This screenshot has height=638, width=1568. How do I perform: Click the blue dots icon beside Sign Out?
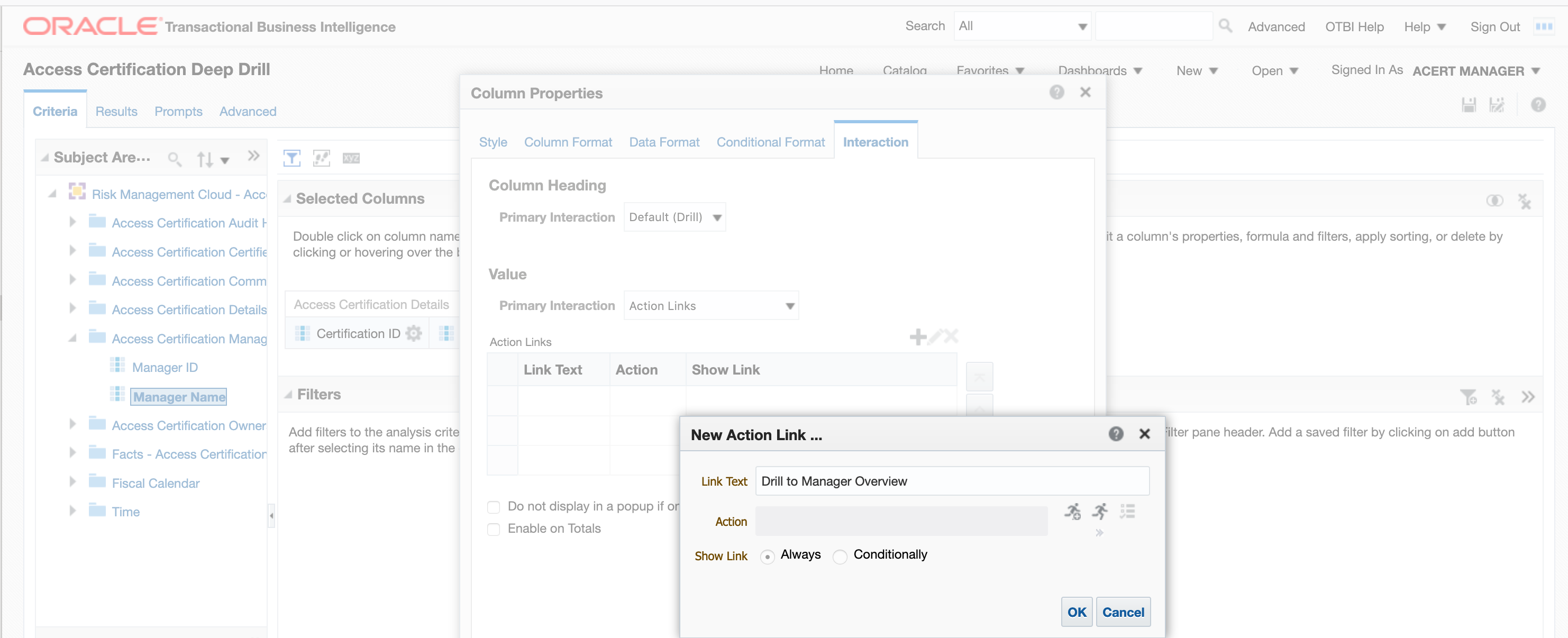pos(1544,26)
